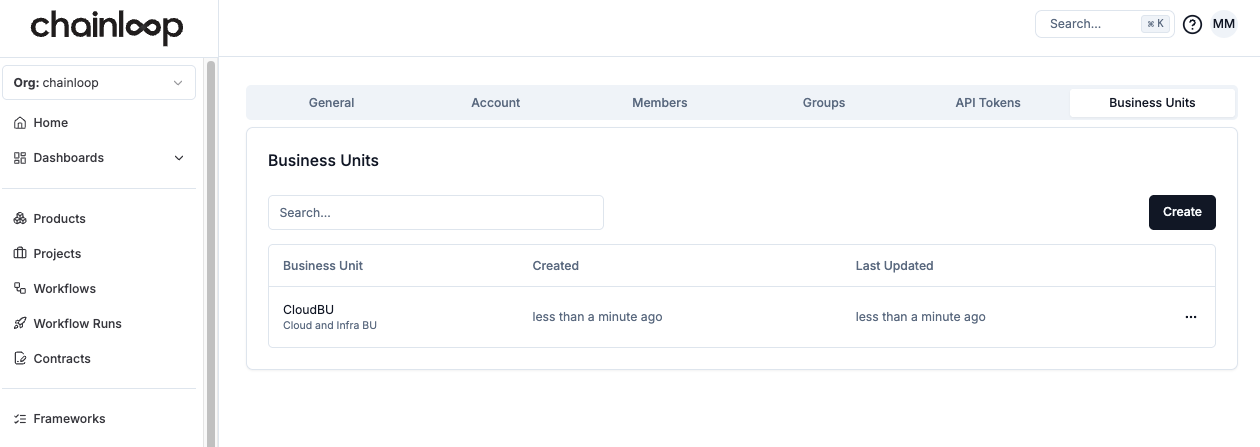The image size is (1260, 447).
Task: Click the Products icon in sidebar
Action: [x=20, y=219]
